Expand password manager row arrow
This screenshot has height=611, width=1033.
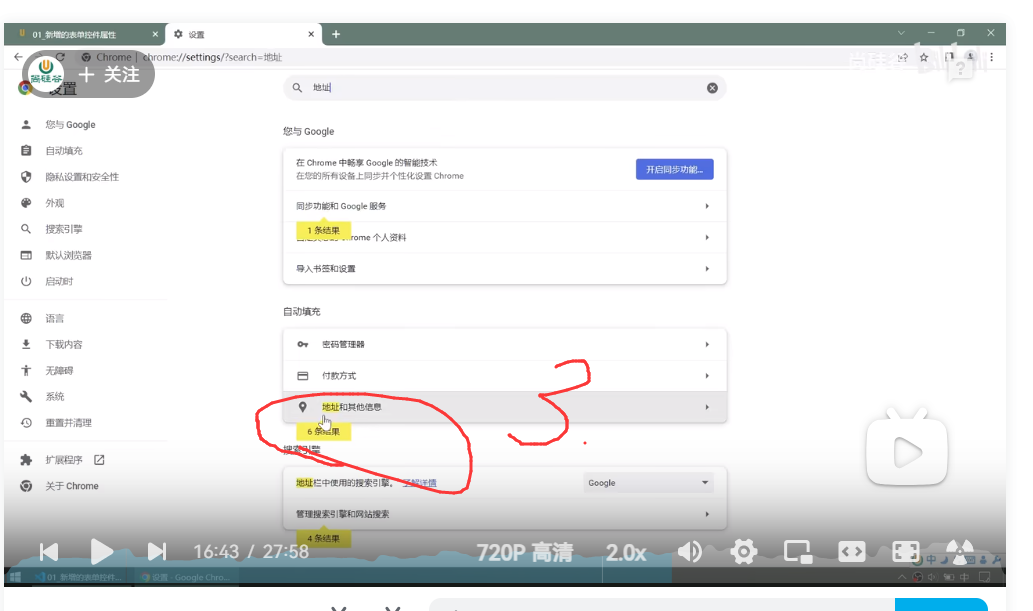707,344
